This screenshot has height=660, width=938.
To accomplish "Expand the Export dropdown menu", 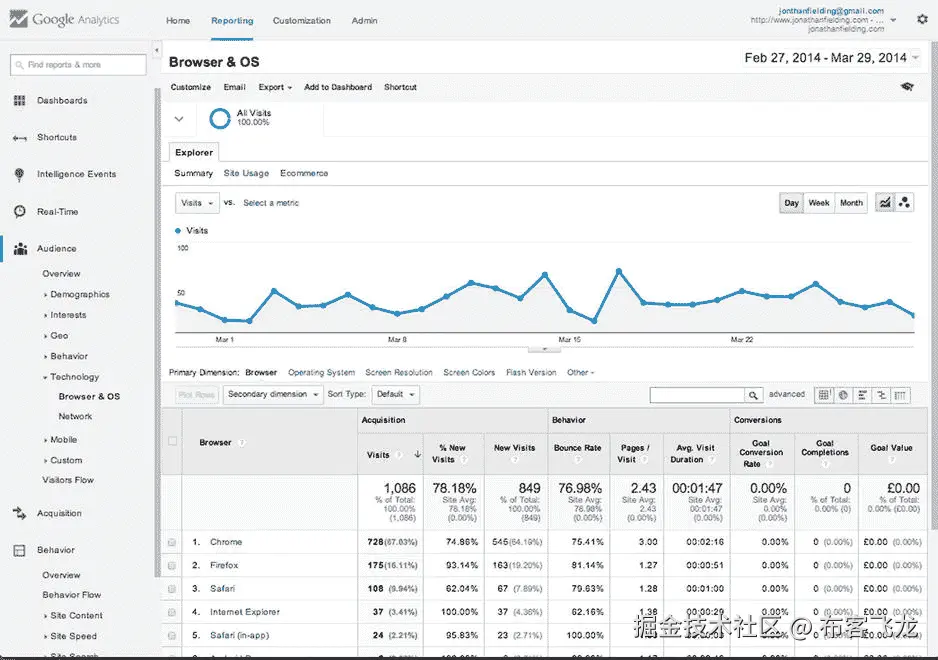I will click(275, 87).
